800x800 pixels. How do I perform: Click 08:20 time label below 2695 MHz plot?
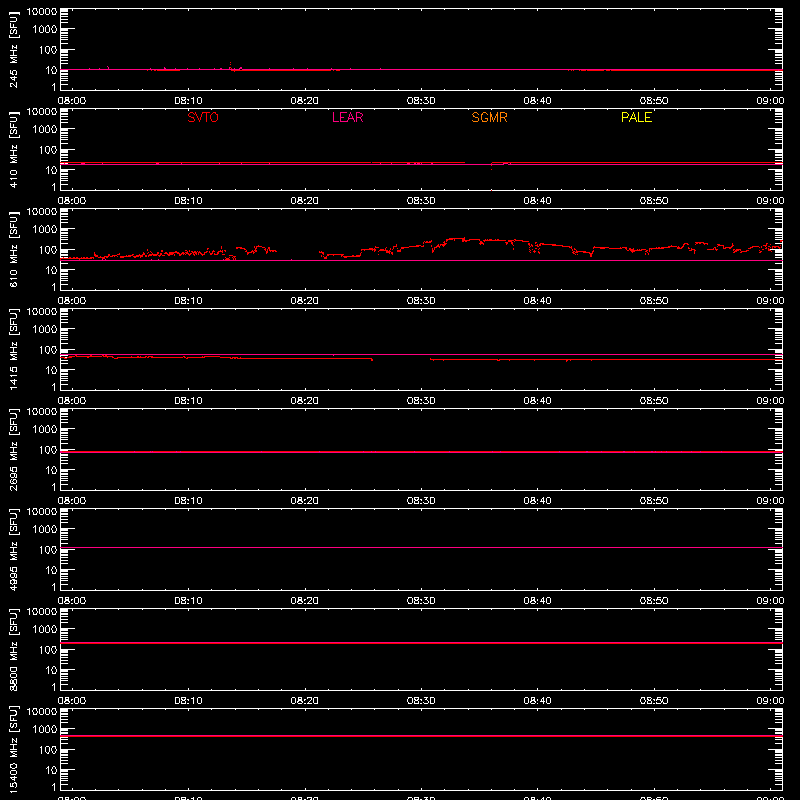[x=305, y=501]
